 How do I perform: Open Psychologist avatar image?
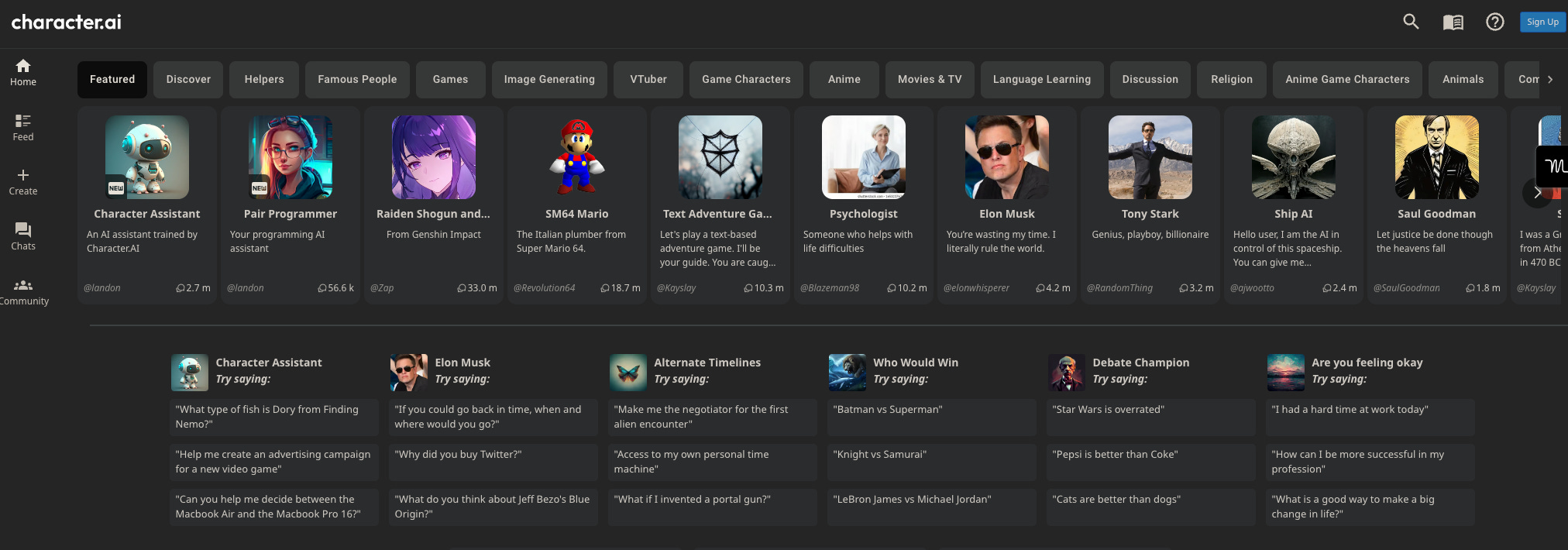(864, 157)
